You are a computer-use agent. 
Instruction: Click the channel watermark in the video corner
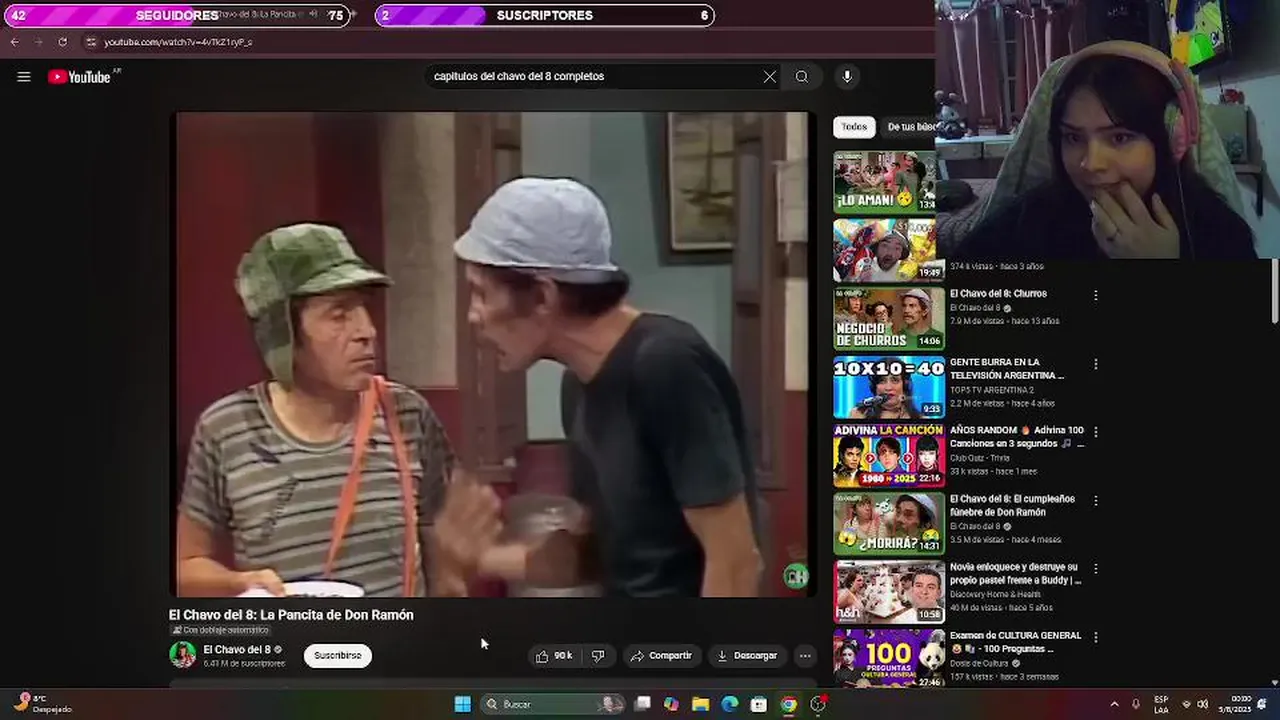coord(796,576)
